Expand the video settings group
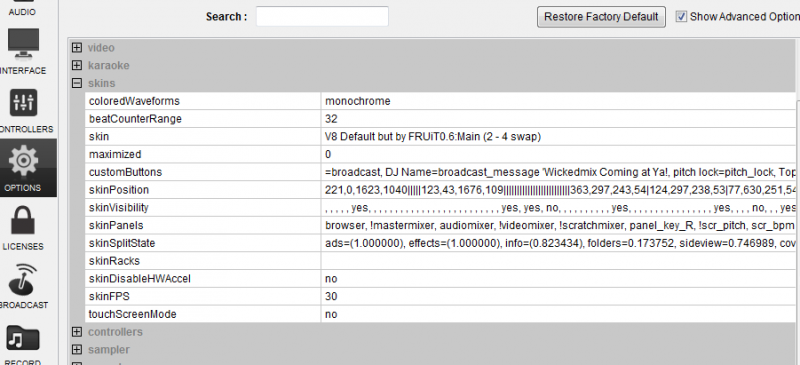This screenshot has height=365, width=800. tap(77, 48)
